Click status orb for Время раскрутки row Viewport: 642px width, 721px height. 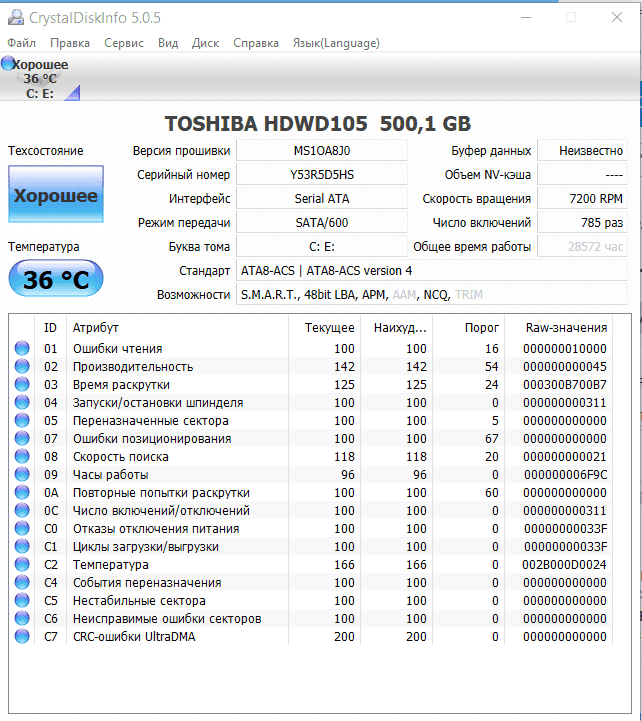22,384
